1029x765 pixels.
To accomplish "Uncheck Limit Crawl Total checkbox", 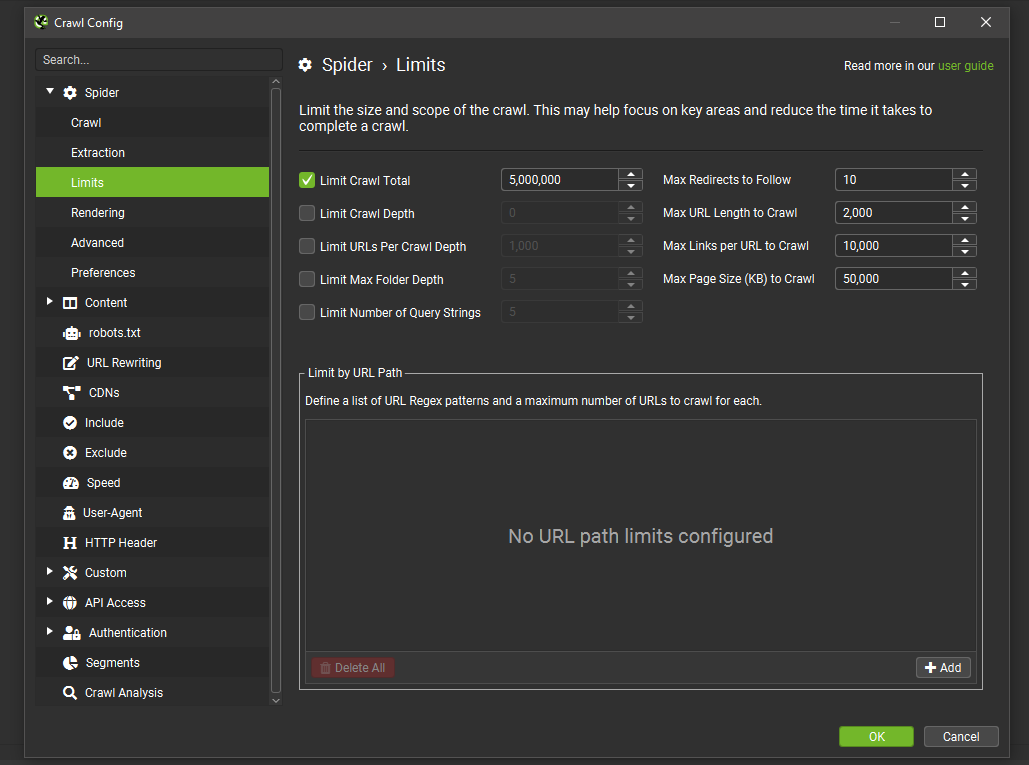I will point(307,180).
